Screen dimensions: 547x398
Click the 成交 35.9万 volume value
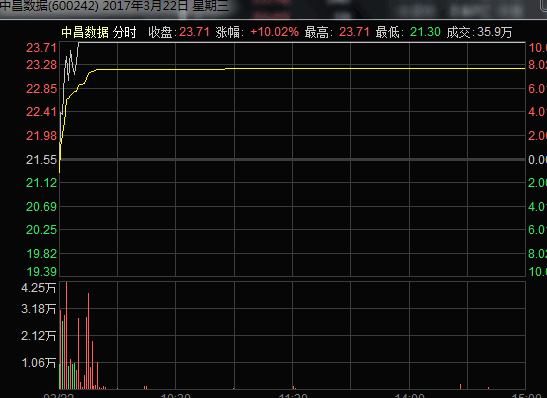[494, 32]
